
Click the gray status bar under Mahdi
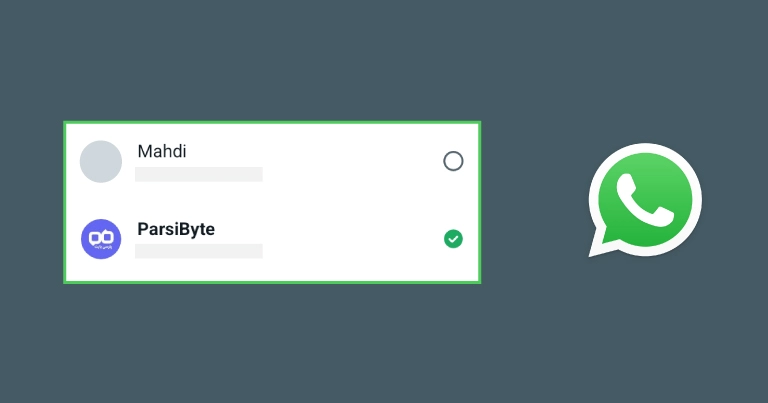click(x=199, y=174)
